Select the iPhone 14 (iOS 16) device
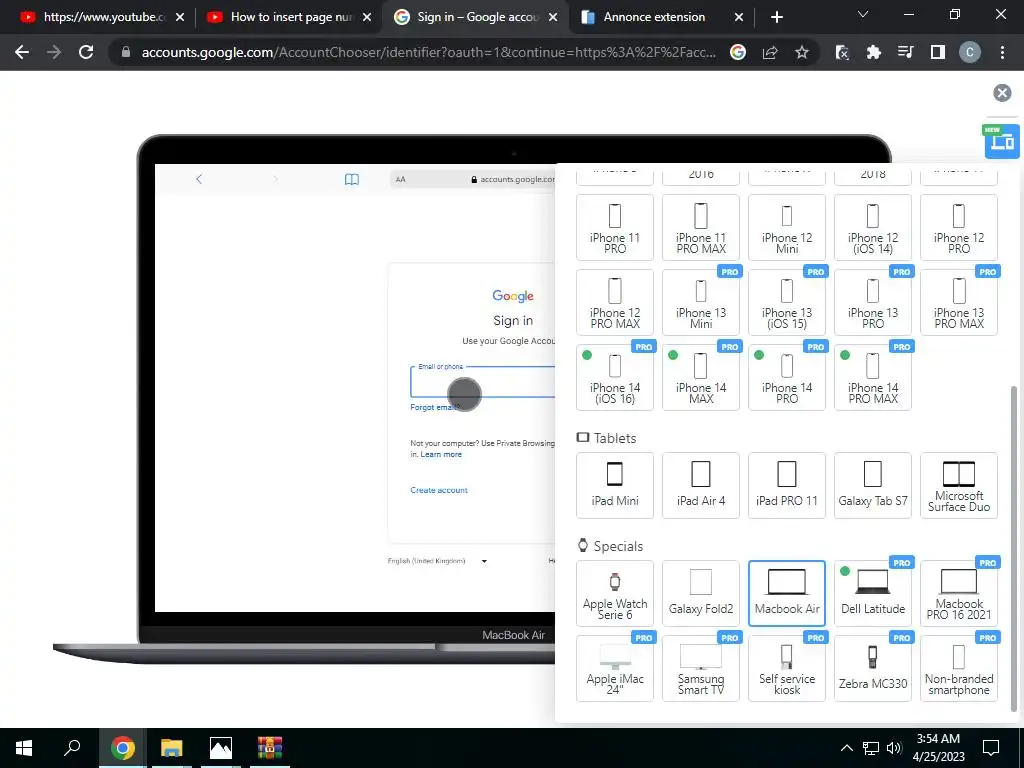 click(615, 378)
